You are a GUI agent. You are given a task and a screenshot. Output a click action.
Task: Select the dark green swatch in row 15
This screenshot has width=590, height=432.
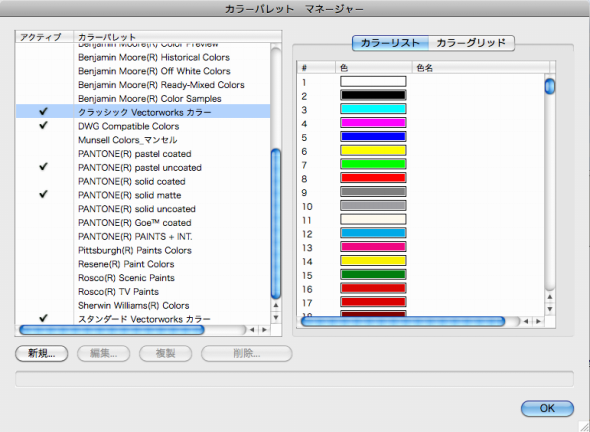(x=373, y=274)
